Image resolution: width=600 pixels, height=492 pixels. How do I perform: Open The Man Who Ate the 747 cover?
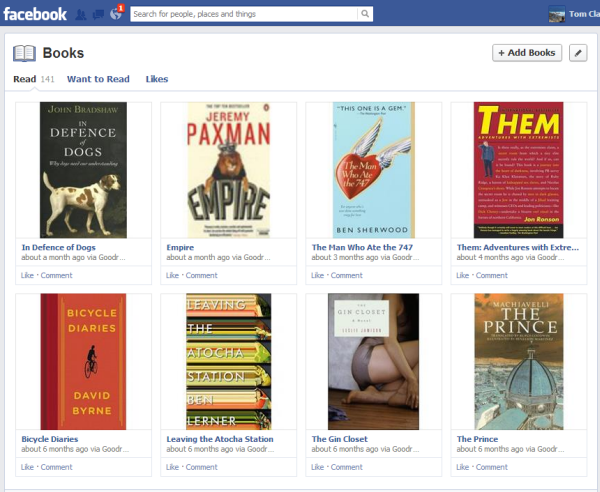[373, 170]
